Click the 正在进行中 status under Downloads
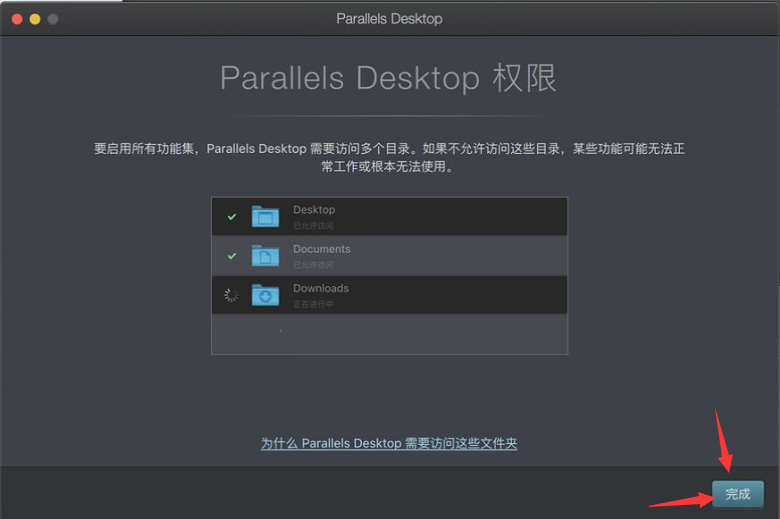The image size is (780, 519). (x=313, y=304)
